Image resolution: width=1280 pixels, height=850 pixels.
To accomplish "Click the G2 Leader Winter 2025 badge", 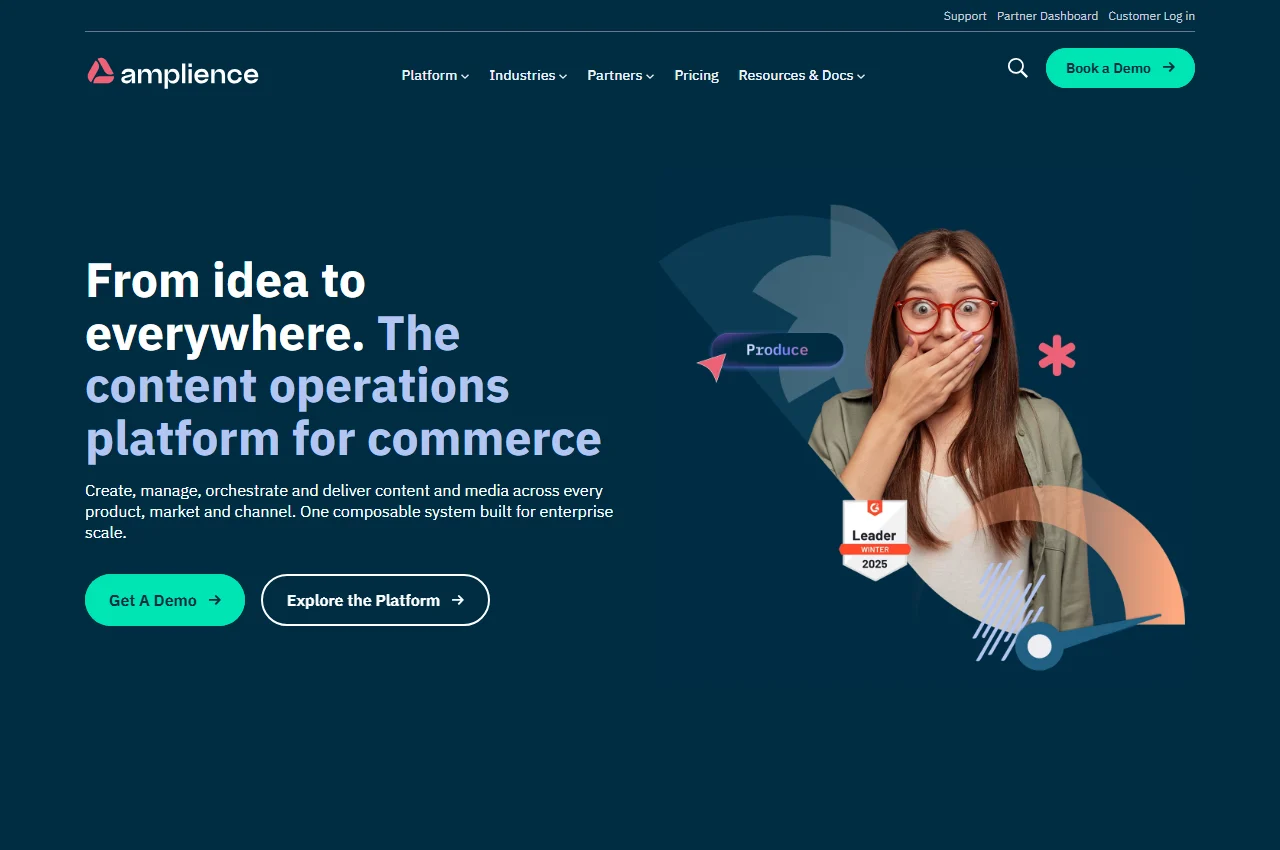I will click(874, 540).
